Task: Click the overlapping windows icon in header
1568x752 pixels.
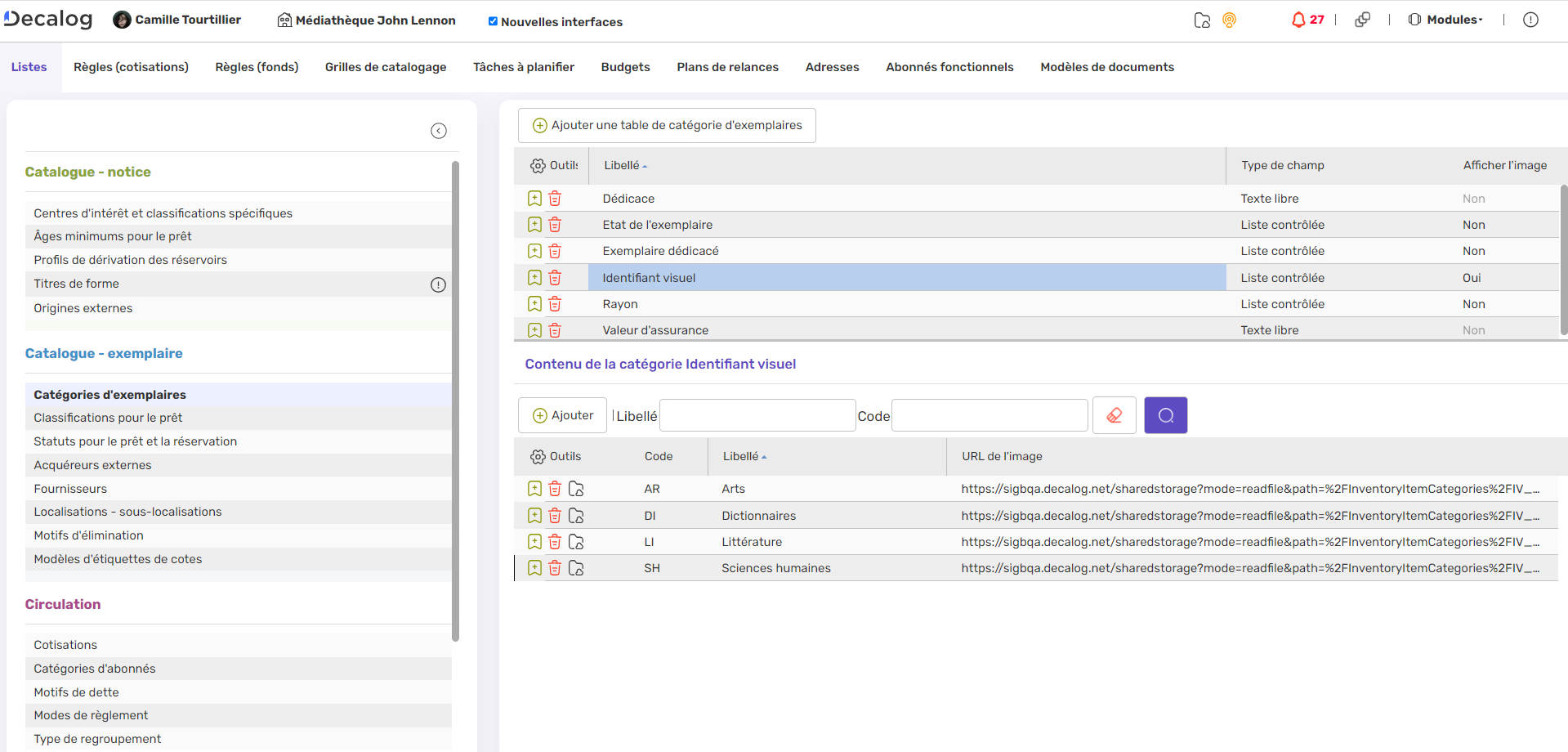Action: pyautogui.click(x=1362, y=20)
